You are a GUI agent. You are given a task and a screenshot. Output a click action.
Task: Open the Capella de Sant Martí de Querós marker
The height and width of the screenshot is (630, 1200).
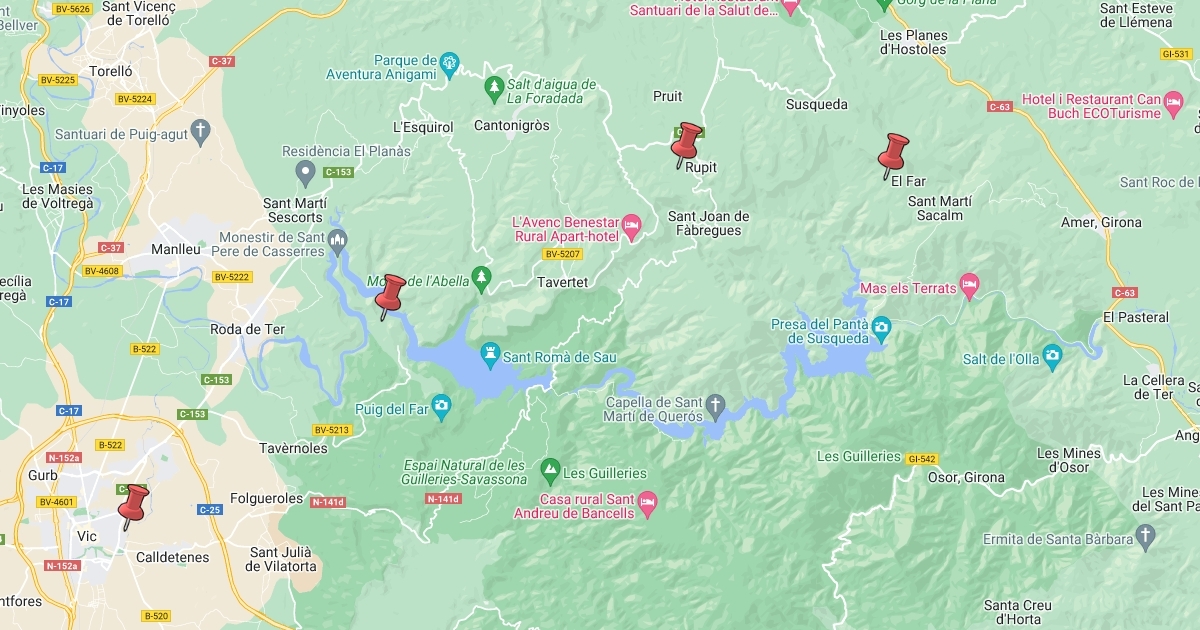pyautogui.click(x=715, y=404)
